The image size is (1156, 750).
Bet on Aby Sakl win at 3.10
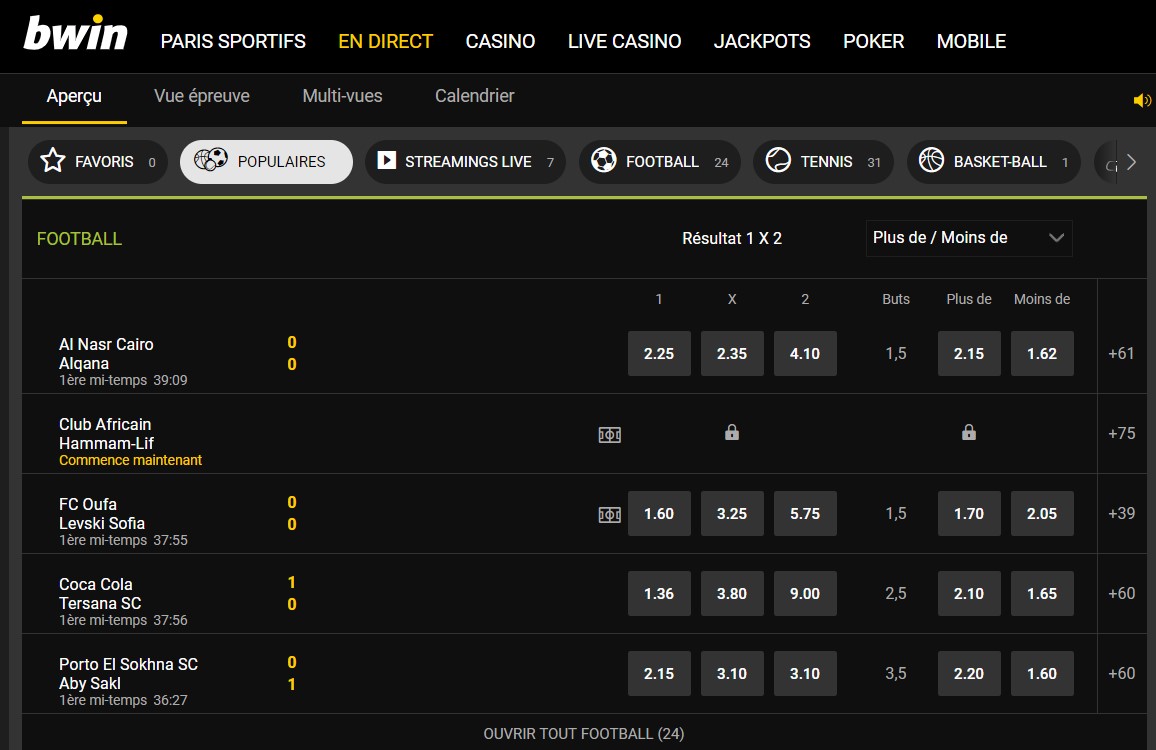[x=805, y=673]
